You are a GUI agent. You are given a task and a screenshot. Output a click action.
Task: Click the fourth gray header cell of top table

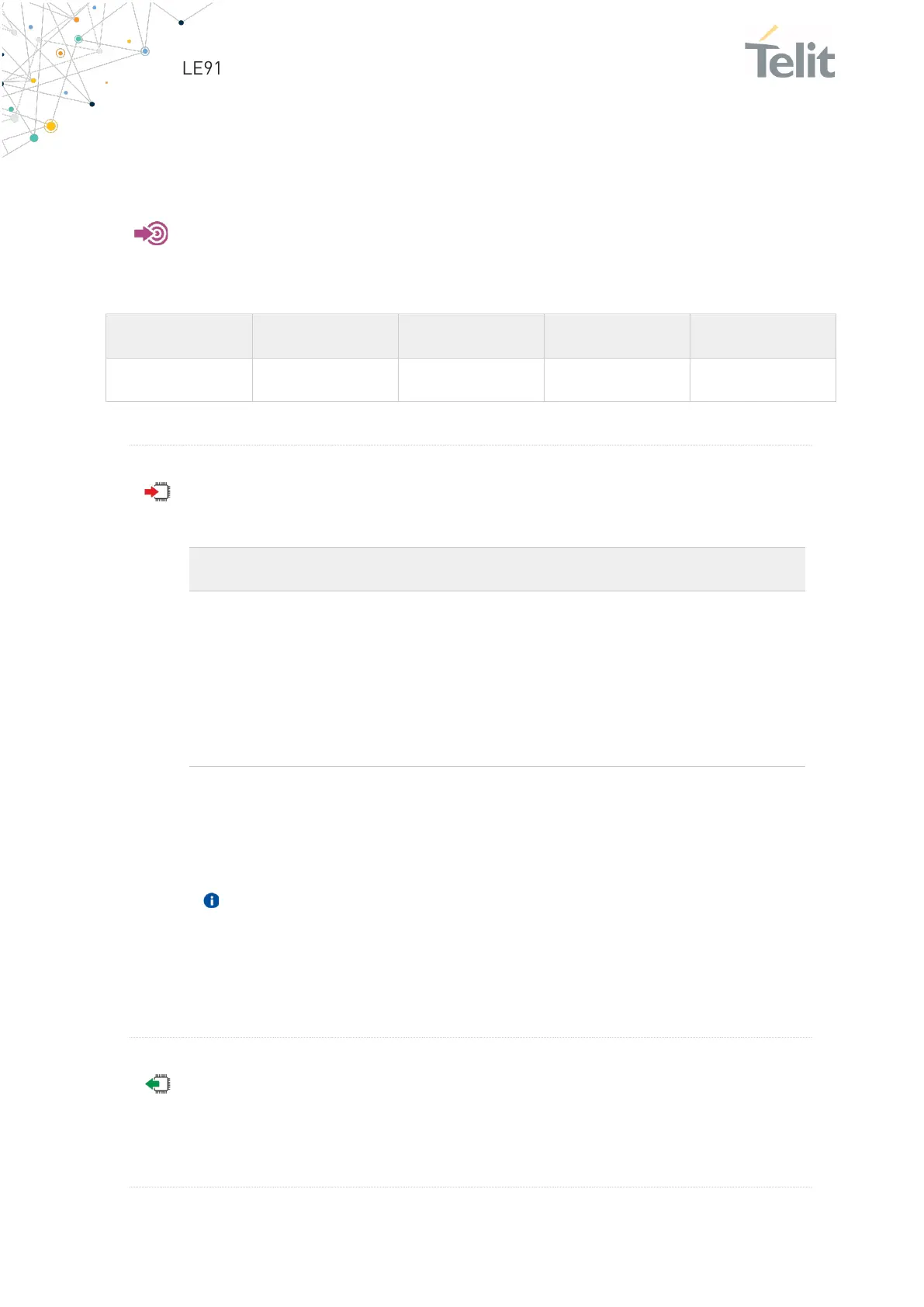point(617,336)
